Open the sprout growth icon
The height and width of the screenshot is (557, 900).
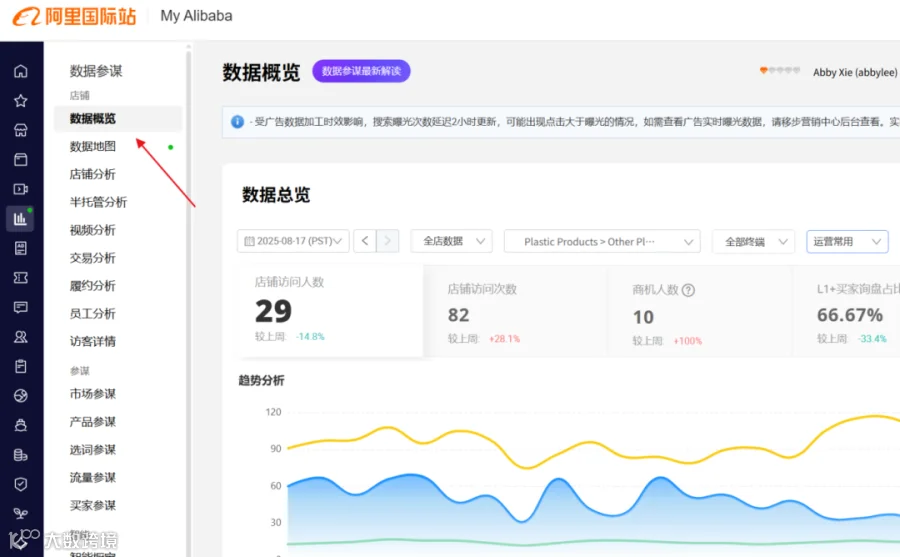21,513
